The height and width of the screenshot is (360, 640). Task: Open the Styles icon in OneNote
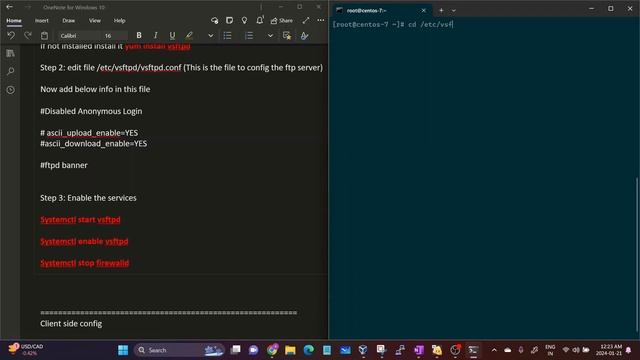304,36
